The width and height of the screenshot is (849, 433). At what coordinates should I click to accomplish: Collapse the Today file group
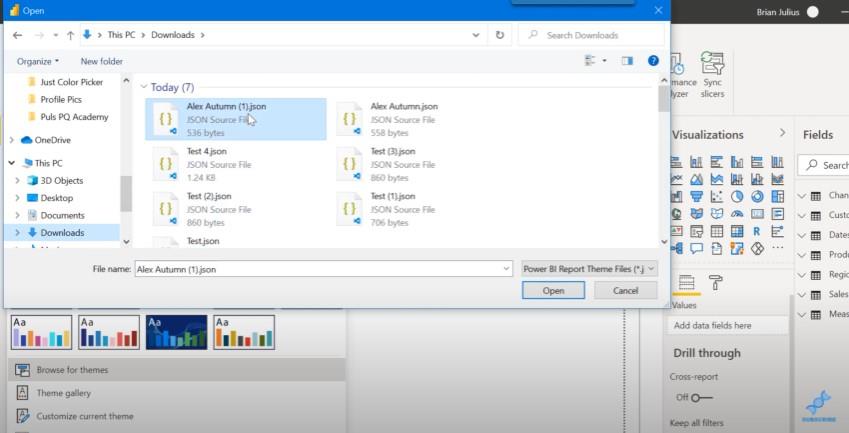tap(143, 87)
